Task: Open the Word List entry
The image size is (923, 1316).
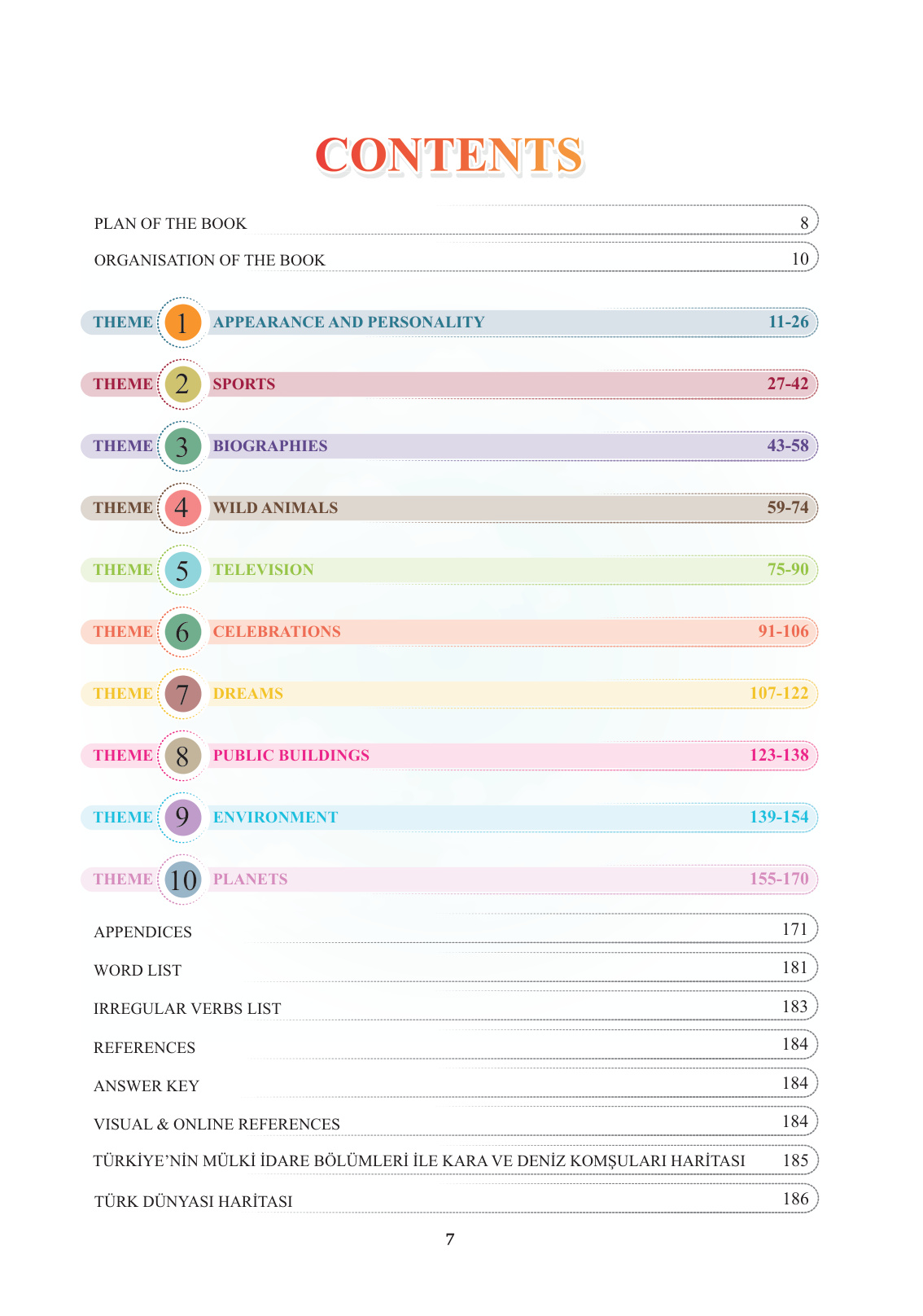Action: tap(138, 971)
